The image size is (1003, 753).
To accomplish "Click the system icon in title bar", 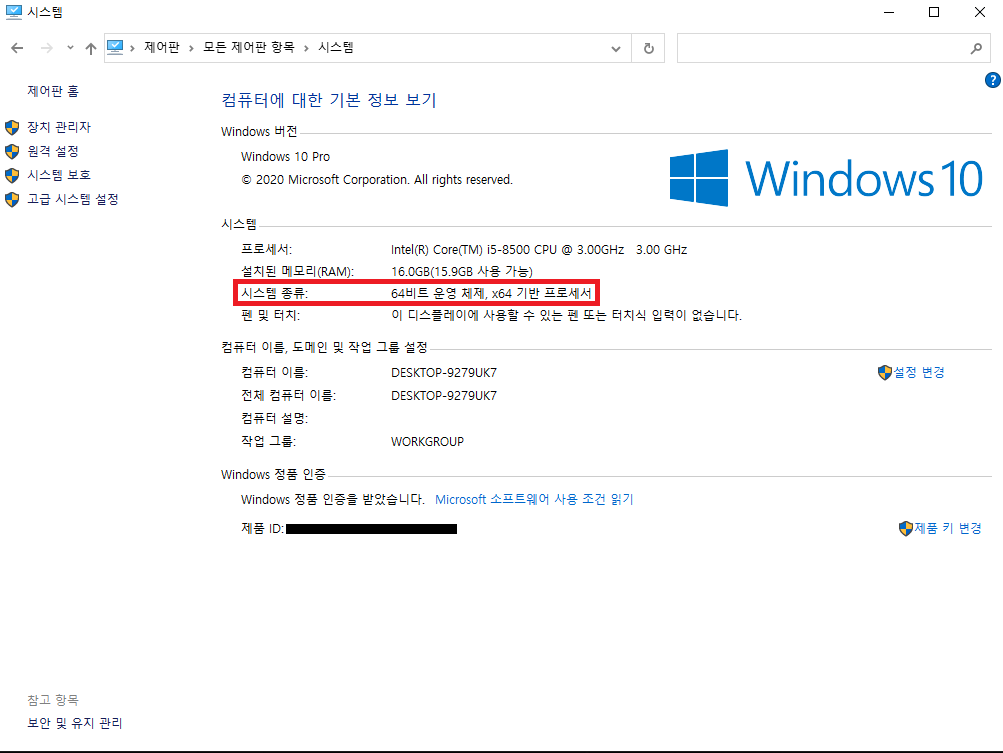I will (13, 12).
